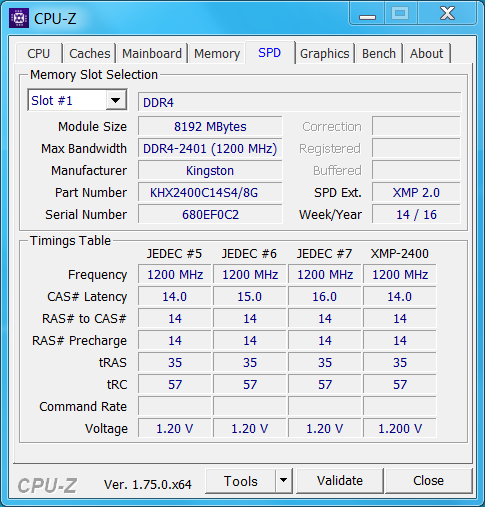Image resolution: width=485 pixels, height=507 pixels.
Task: Click JEDEC #5 empty Command Rate cell
Action: pyautogui.click(x=175, y=407)
